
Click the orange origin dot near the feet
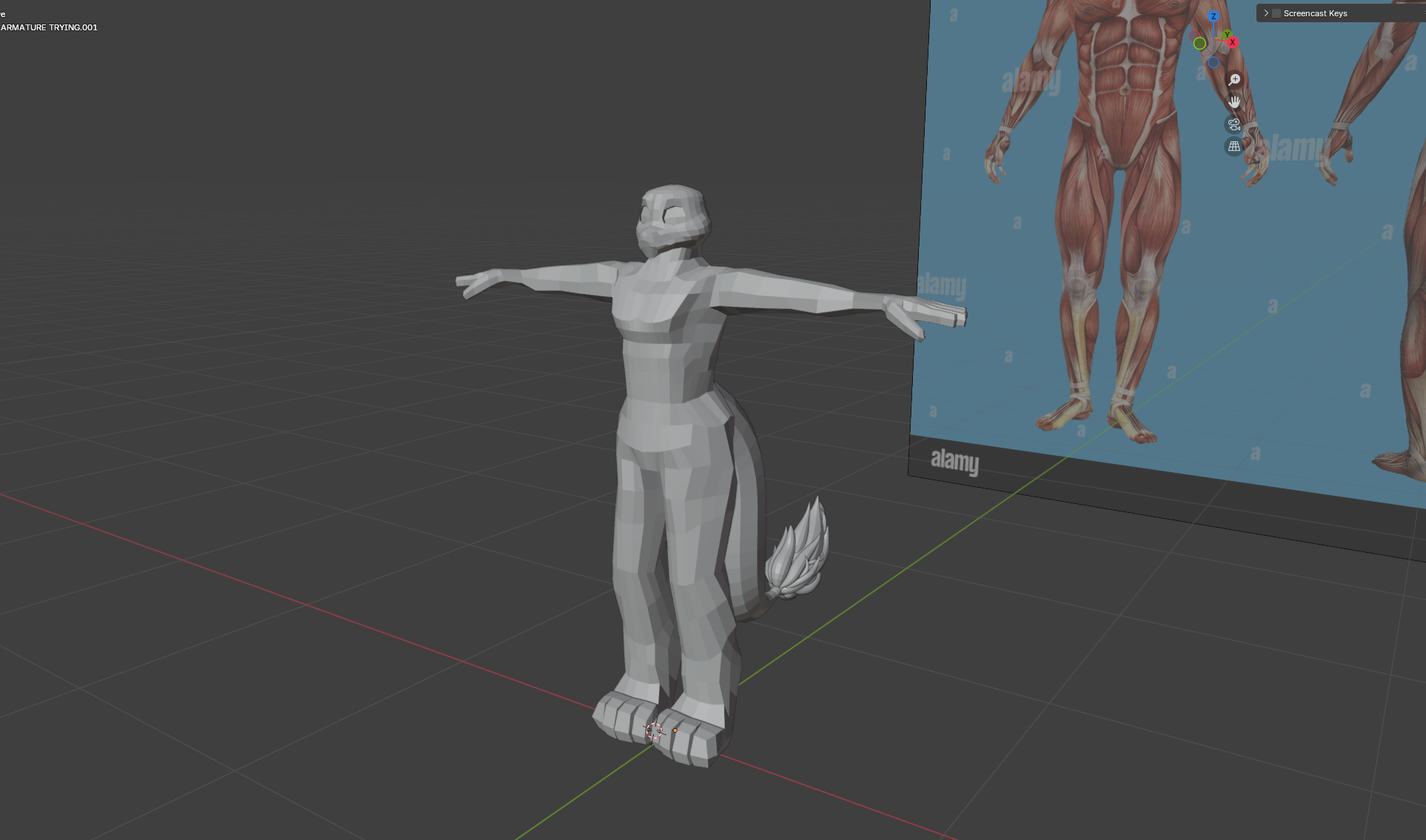pyautogui.click(x=675, y=730)
